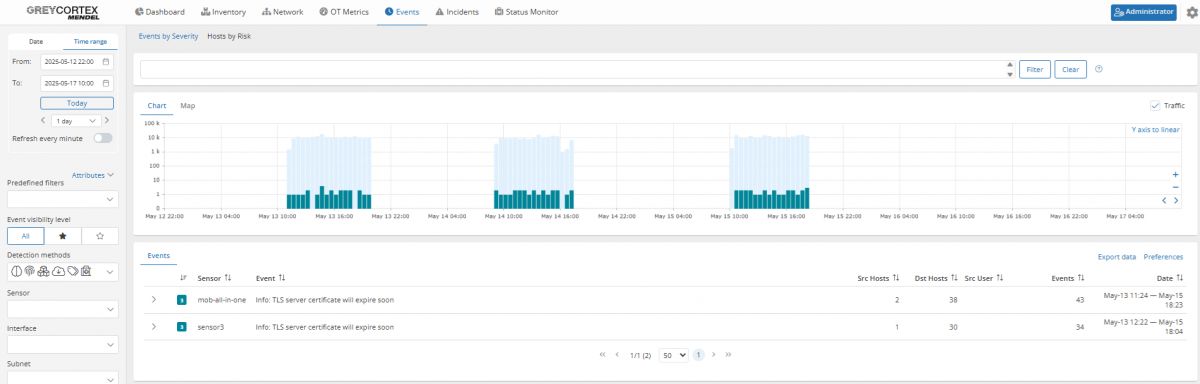Select All event visibility level
The height and width of the screenshot is (384, 1200).
click(x=25, y=236)
